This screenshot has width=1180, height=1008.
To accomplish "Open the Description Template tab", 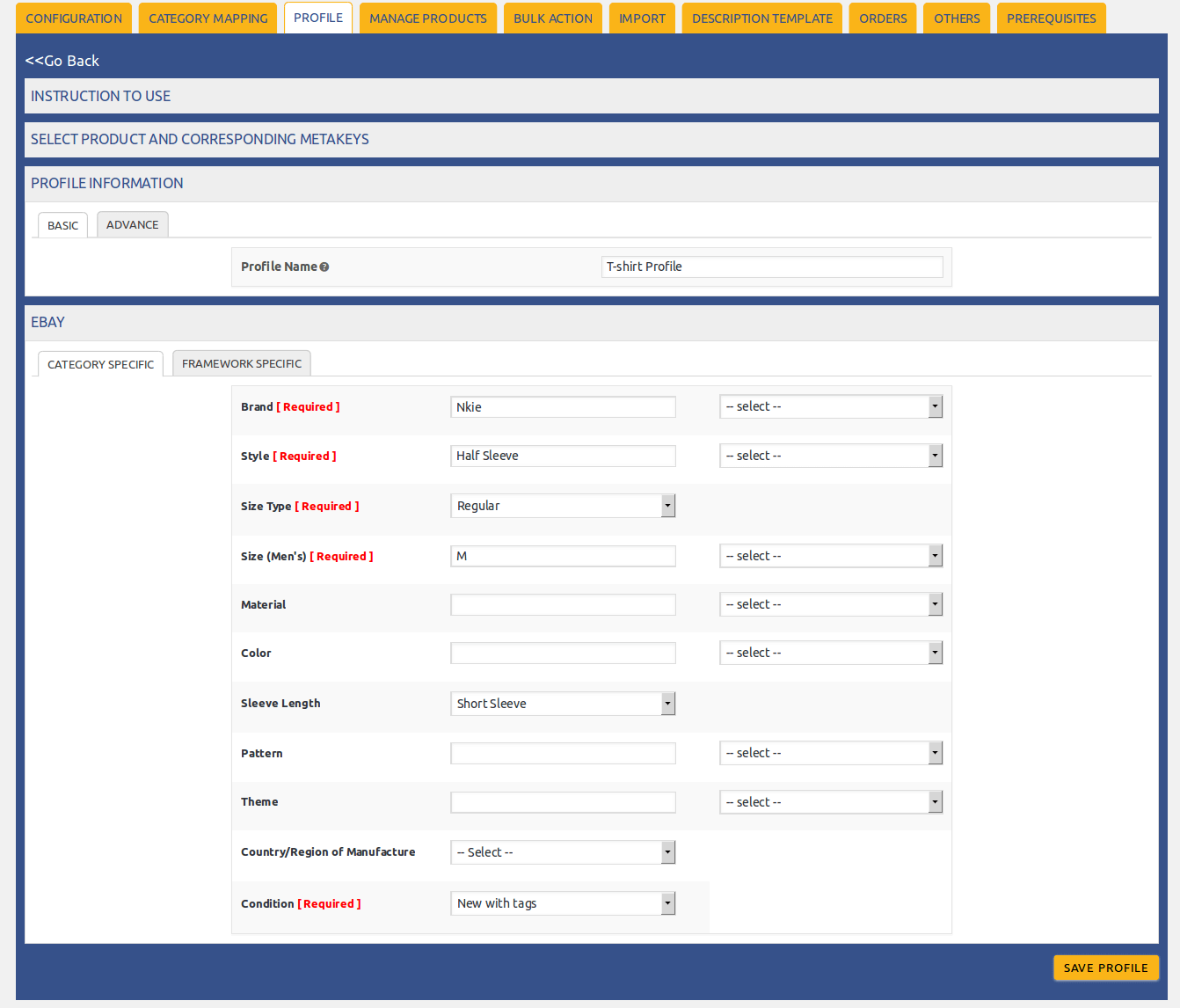I will [x=761, y=18].
